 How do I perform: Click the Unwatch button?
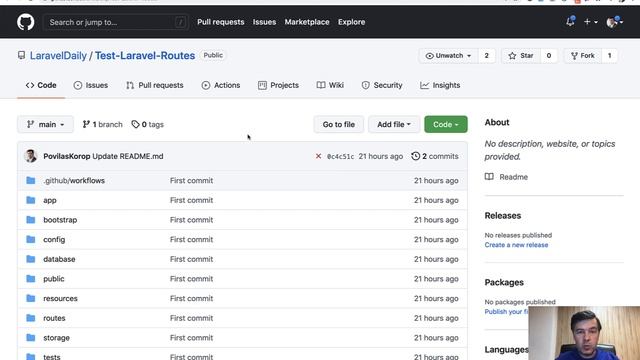tap(448, 56)
